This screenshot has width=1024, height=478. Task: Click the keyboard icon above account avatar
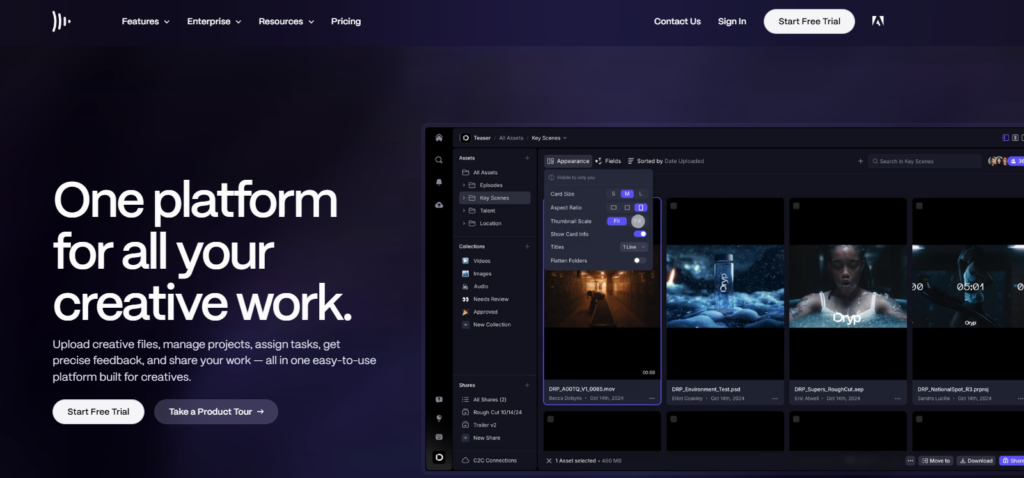pyautogui.click(x=439, y=437)
